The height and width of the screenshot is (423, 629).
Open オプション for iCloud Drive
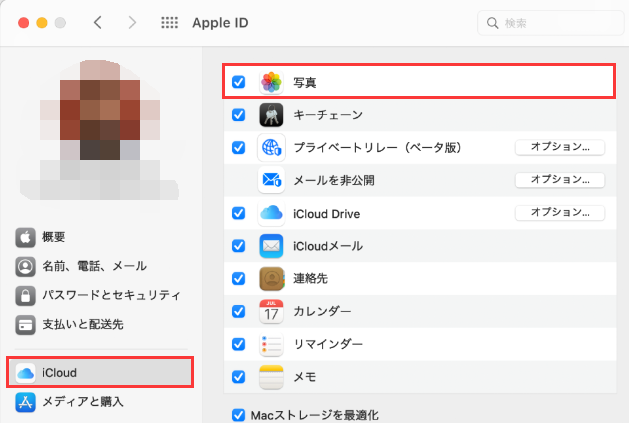560,213
